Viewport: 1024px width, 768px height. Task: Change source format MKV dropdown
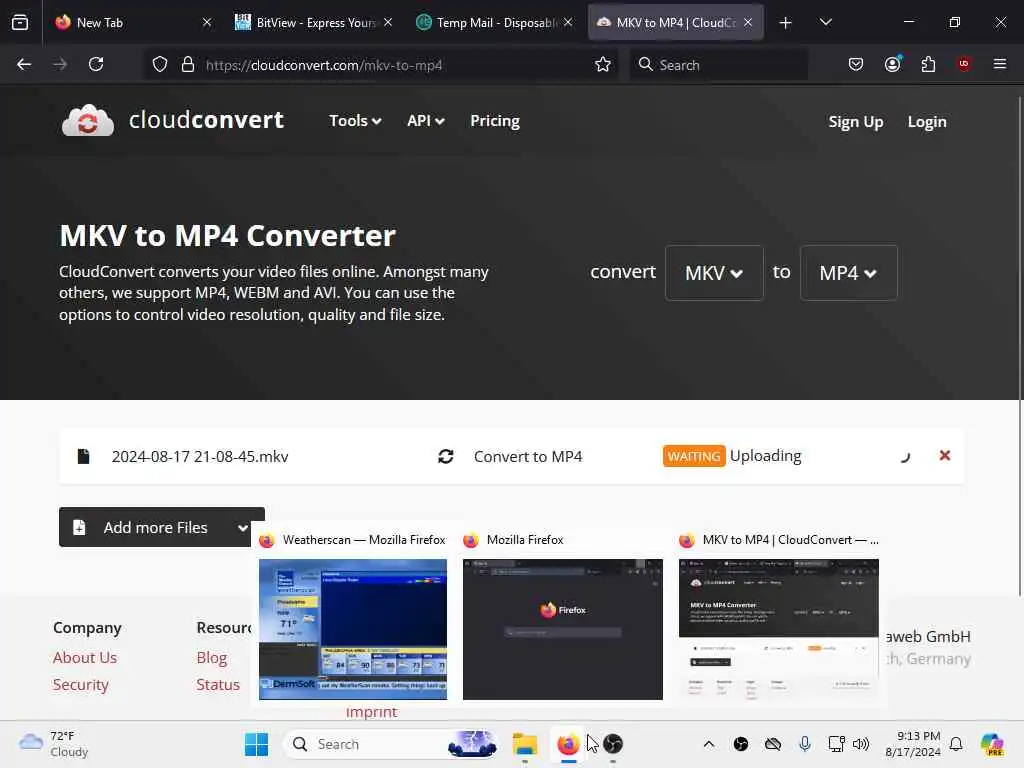coord(714,273)
